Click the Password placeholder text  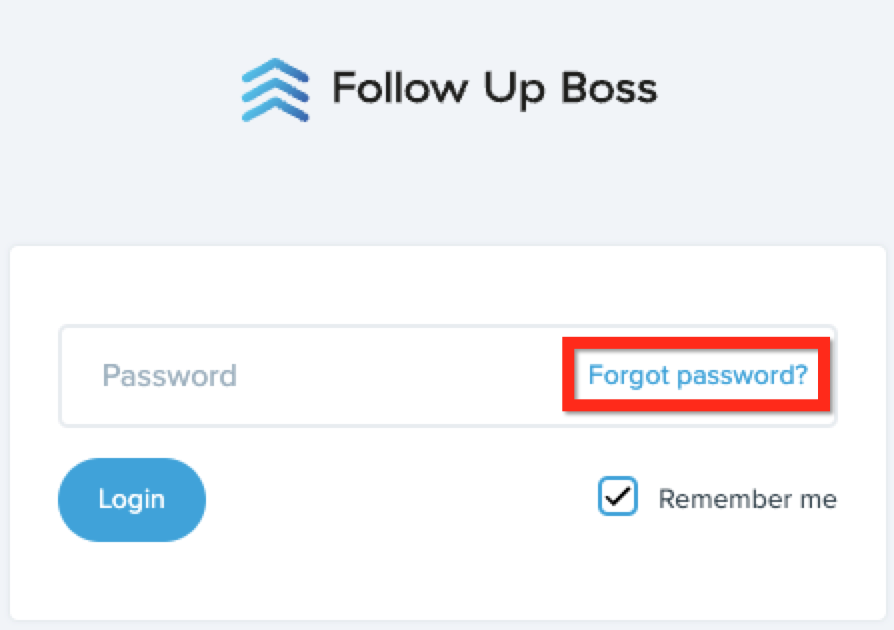(169, 376)
